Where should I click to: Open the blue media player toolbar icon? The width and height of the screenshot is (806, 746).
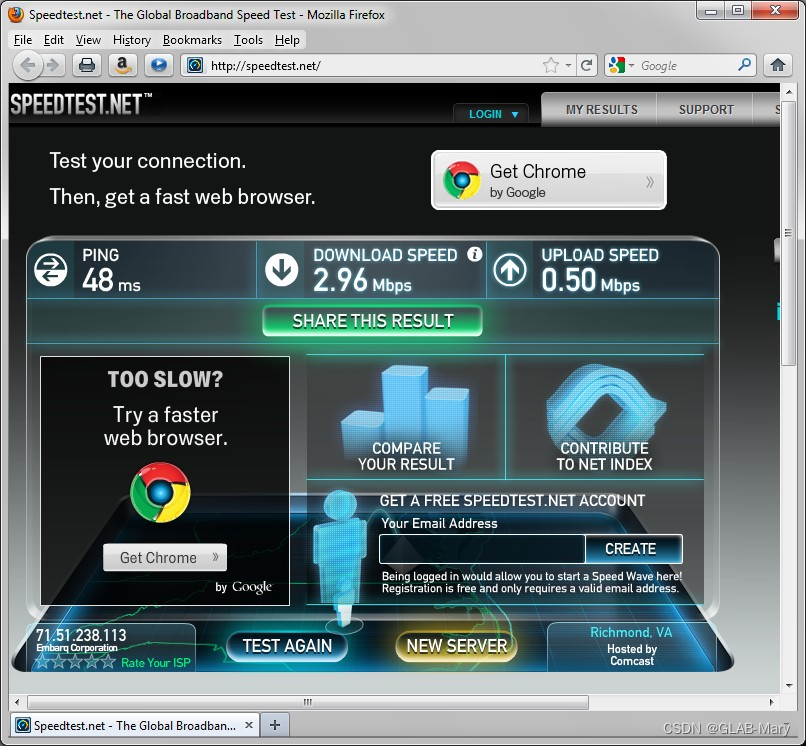[158, 65]
